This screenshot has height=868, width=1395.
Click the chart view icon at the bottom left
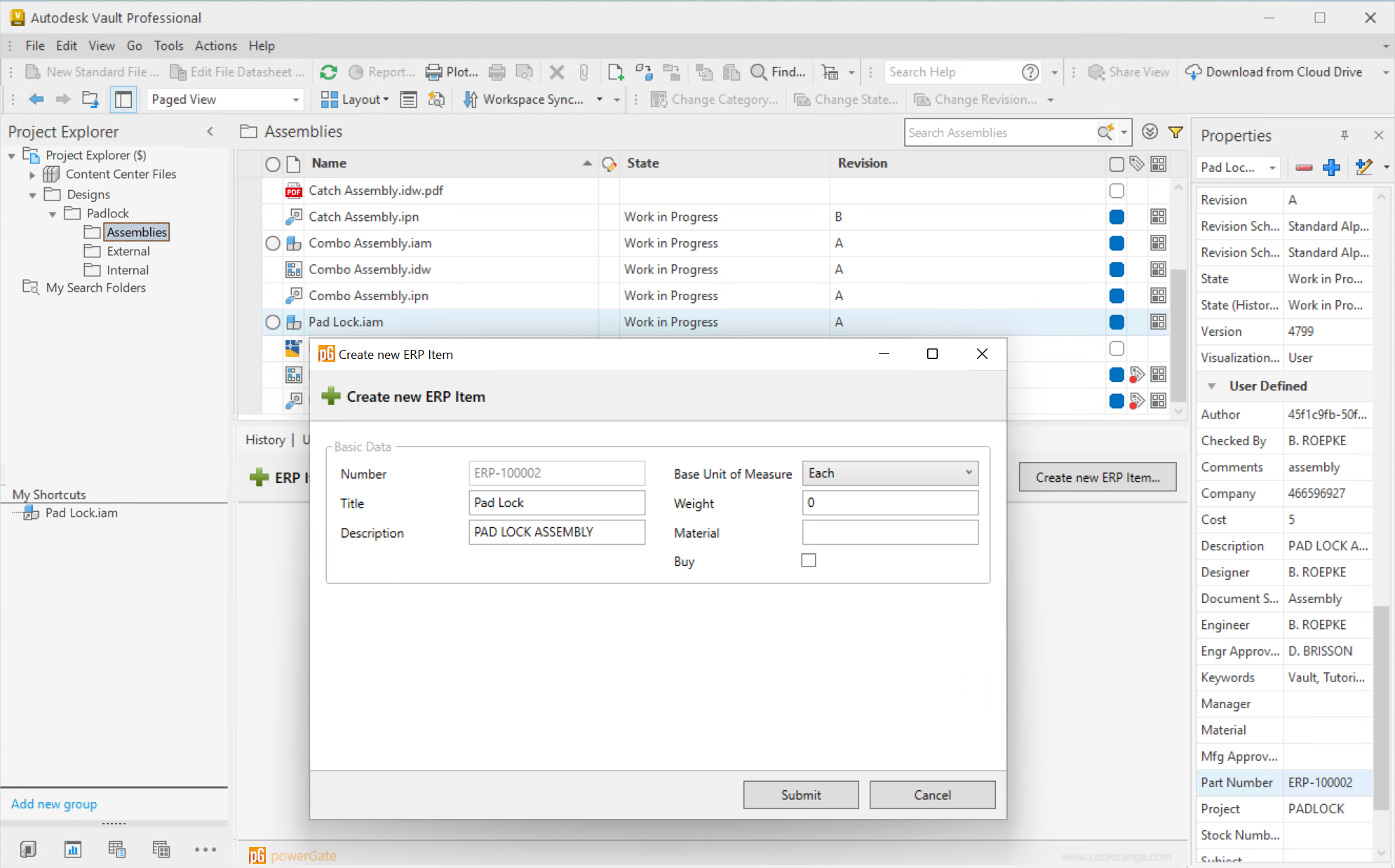tap(72, 850)
